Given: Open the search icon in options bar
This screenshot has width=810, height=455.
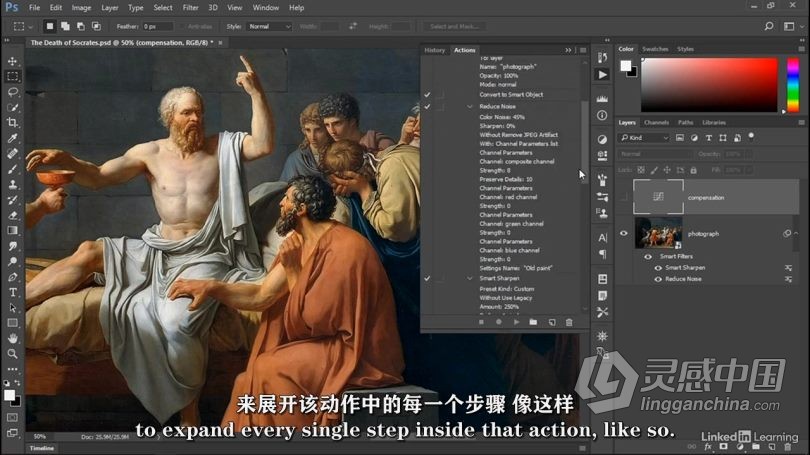Looking at the screenshot, I should click(769, 26).
